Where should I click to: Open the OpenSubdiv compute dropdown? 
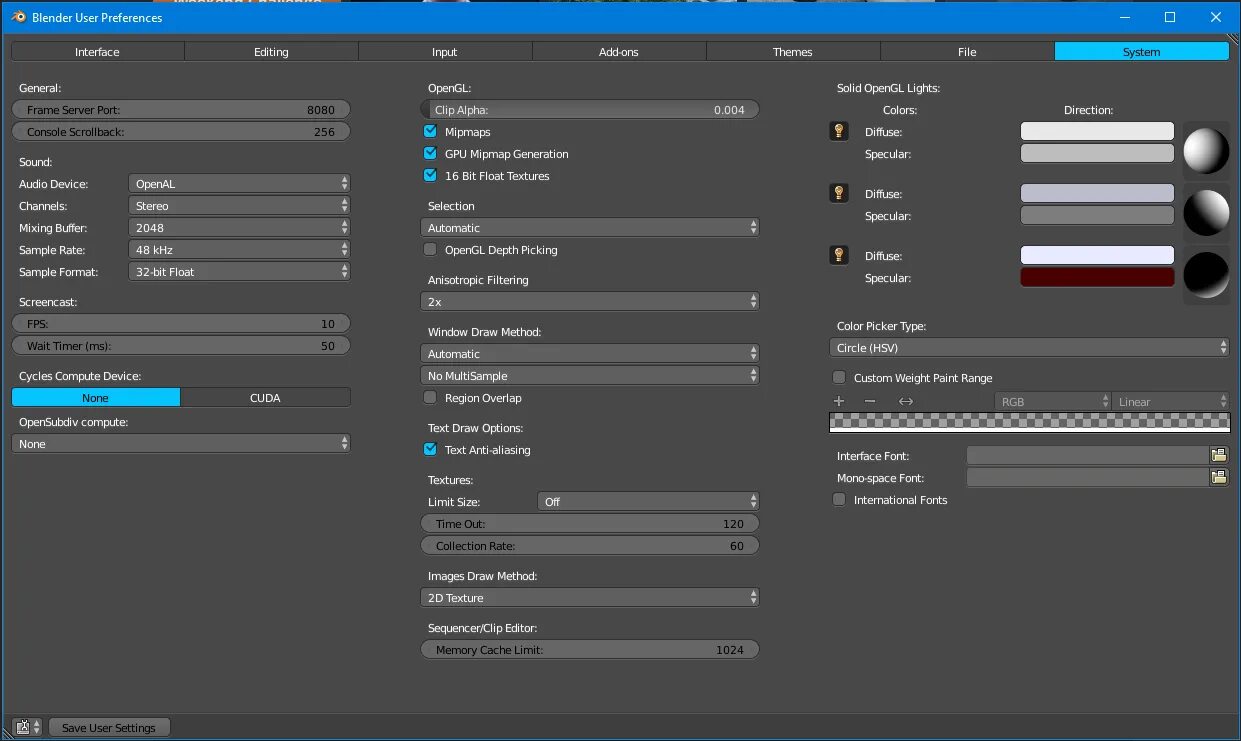coord(181,443)
